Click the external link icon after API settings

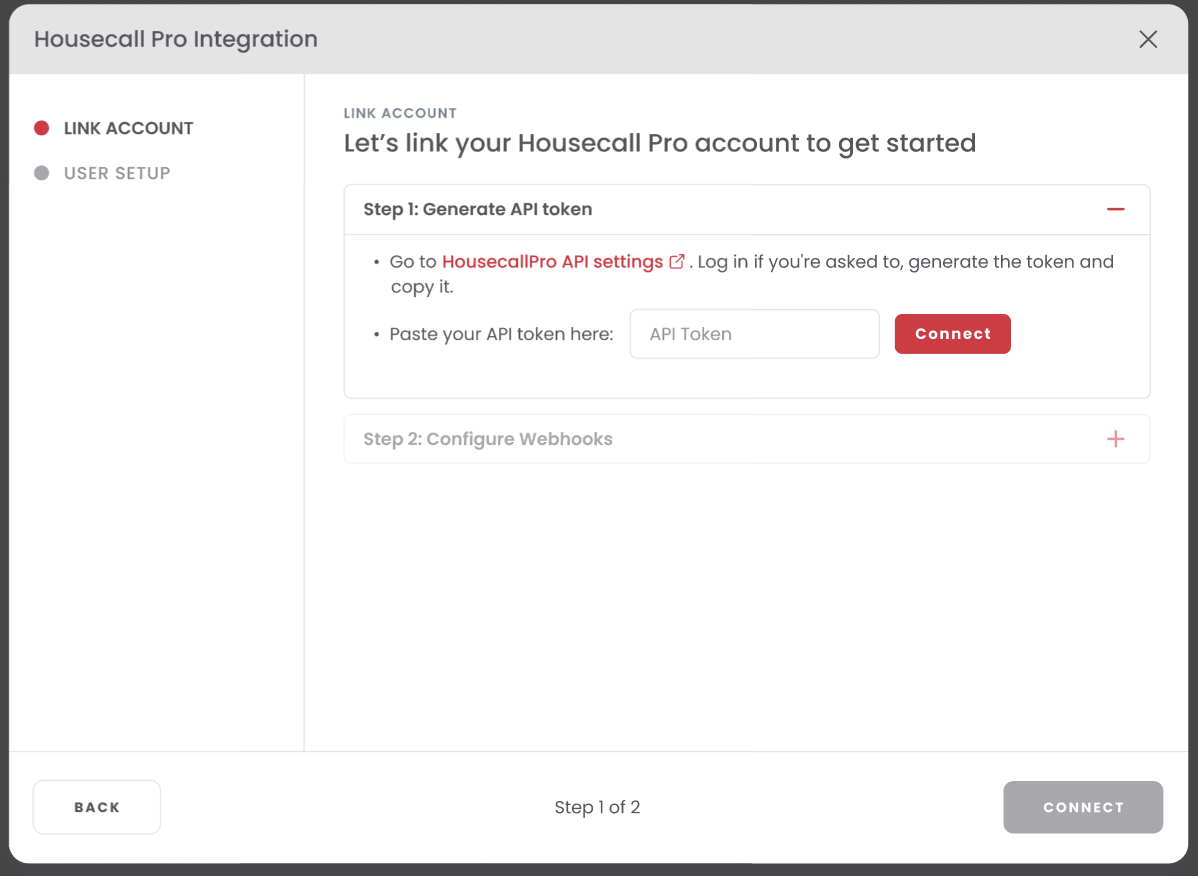pos(677,262)
